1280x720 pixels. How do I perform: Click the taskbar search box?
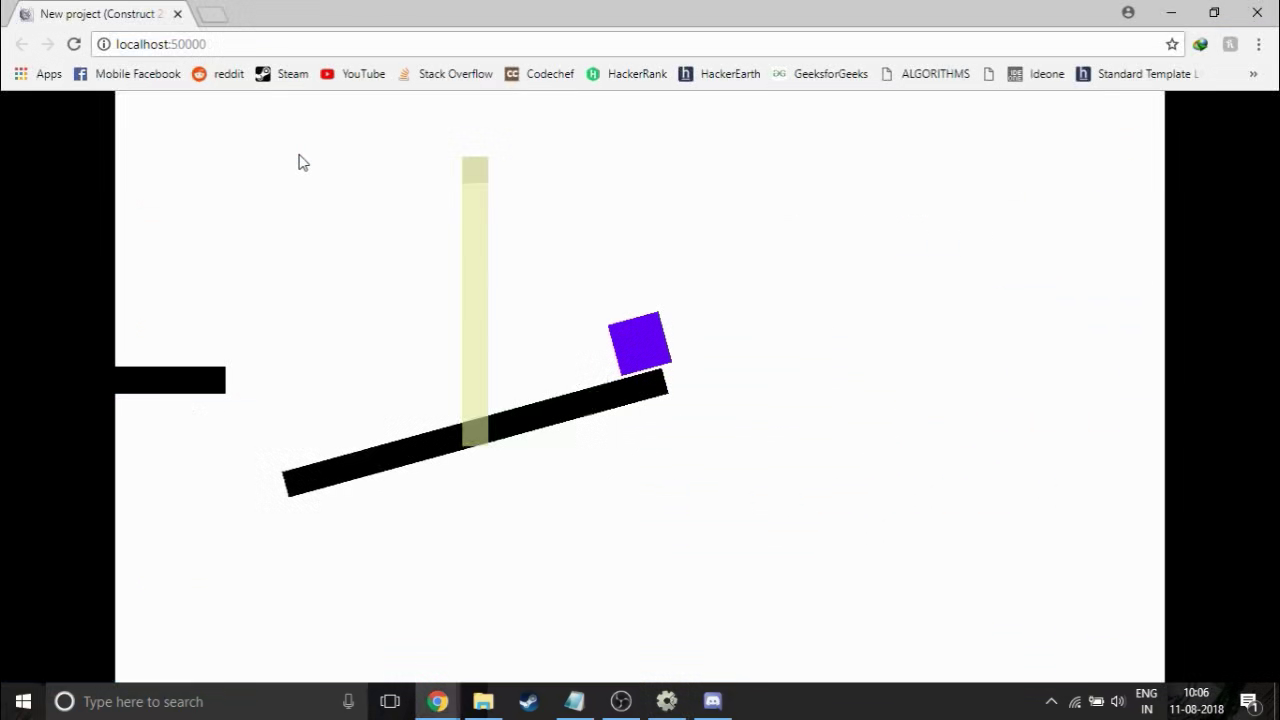(x=207, y=701)
